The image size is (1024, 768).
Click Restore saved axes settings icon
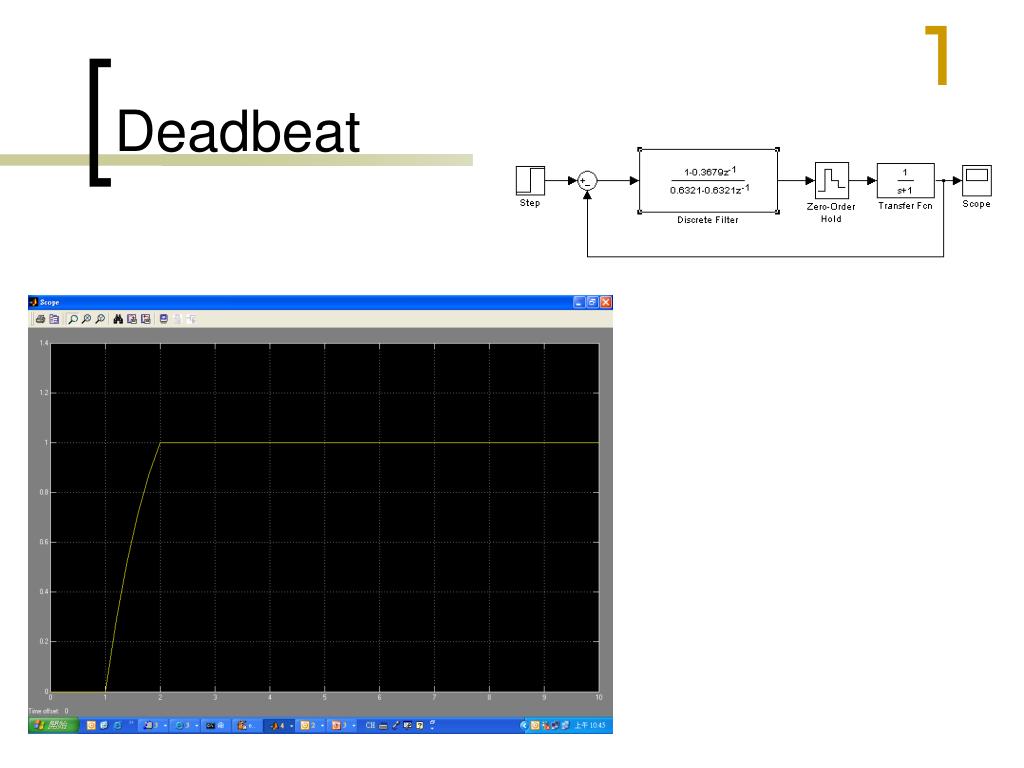(x=146, y=319)
